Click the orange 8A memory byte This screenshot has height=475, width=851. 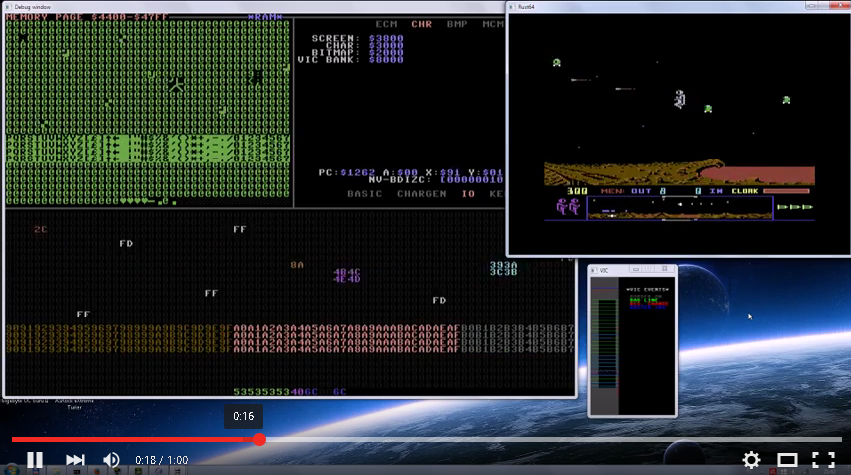pos(297,265)
